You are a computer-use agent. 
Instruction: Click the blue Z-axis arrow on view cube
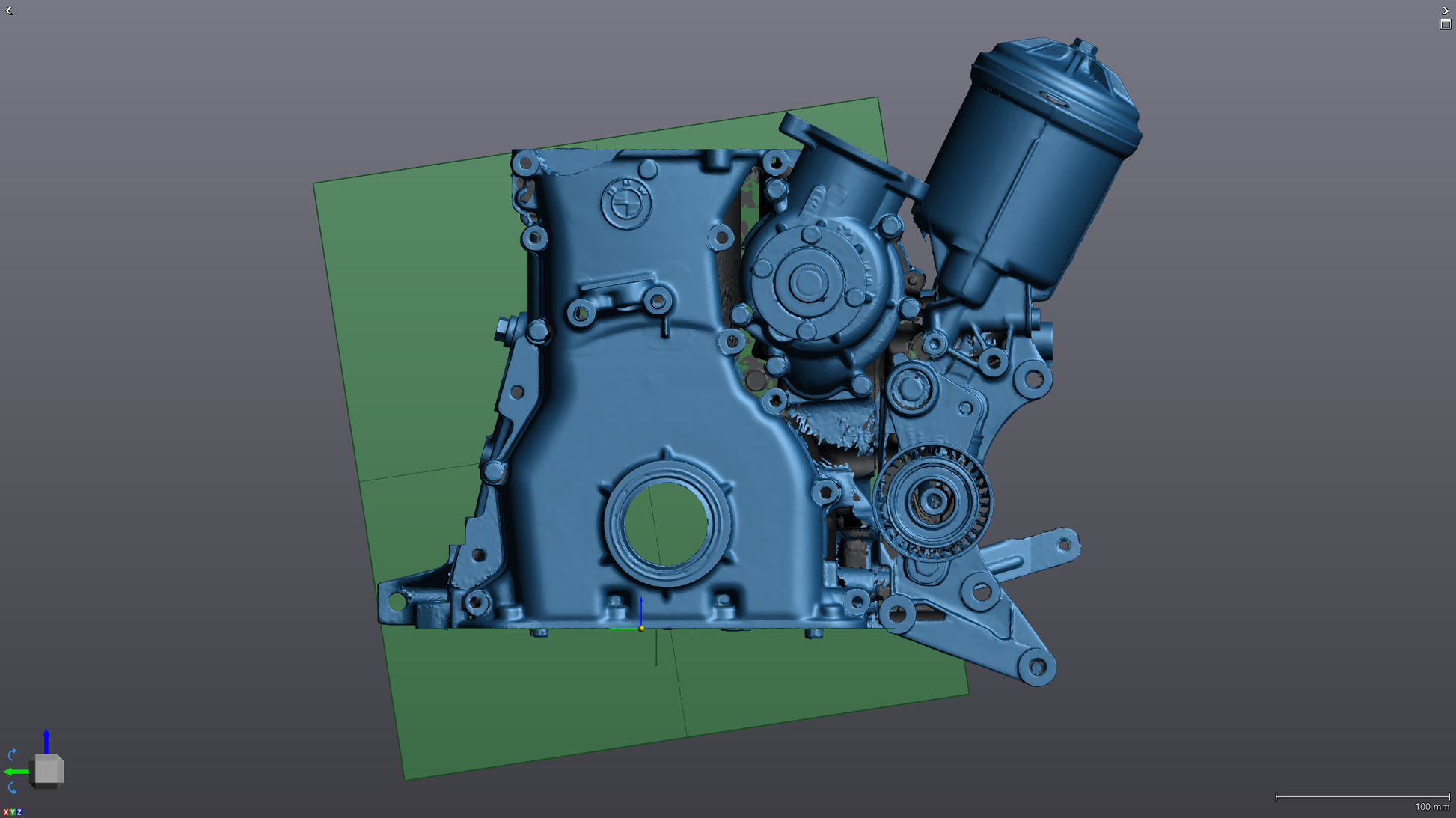46,741
